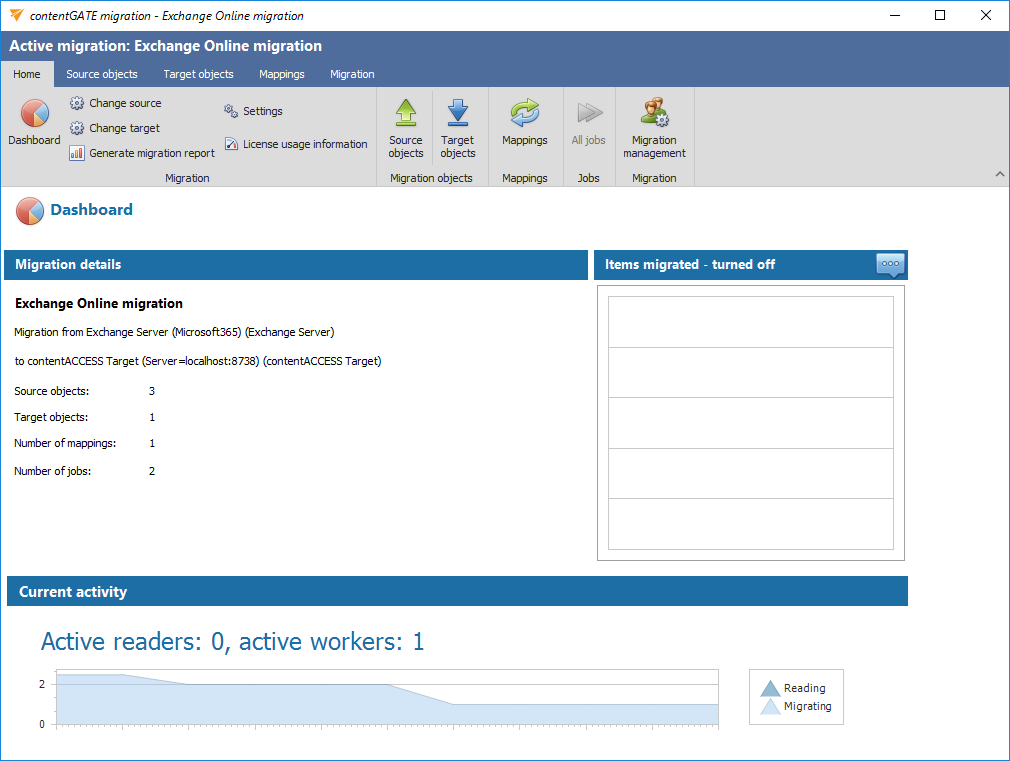Open the Dashboard pie chart icon in ribbon

(34, 115)
